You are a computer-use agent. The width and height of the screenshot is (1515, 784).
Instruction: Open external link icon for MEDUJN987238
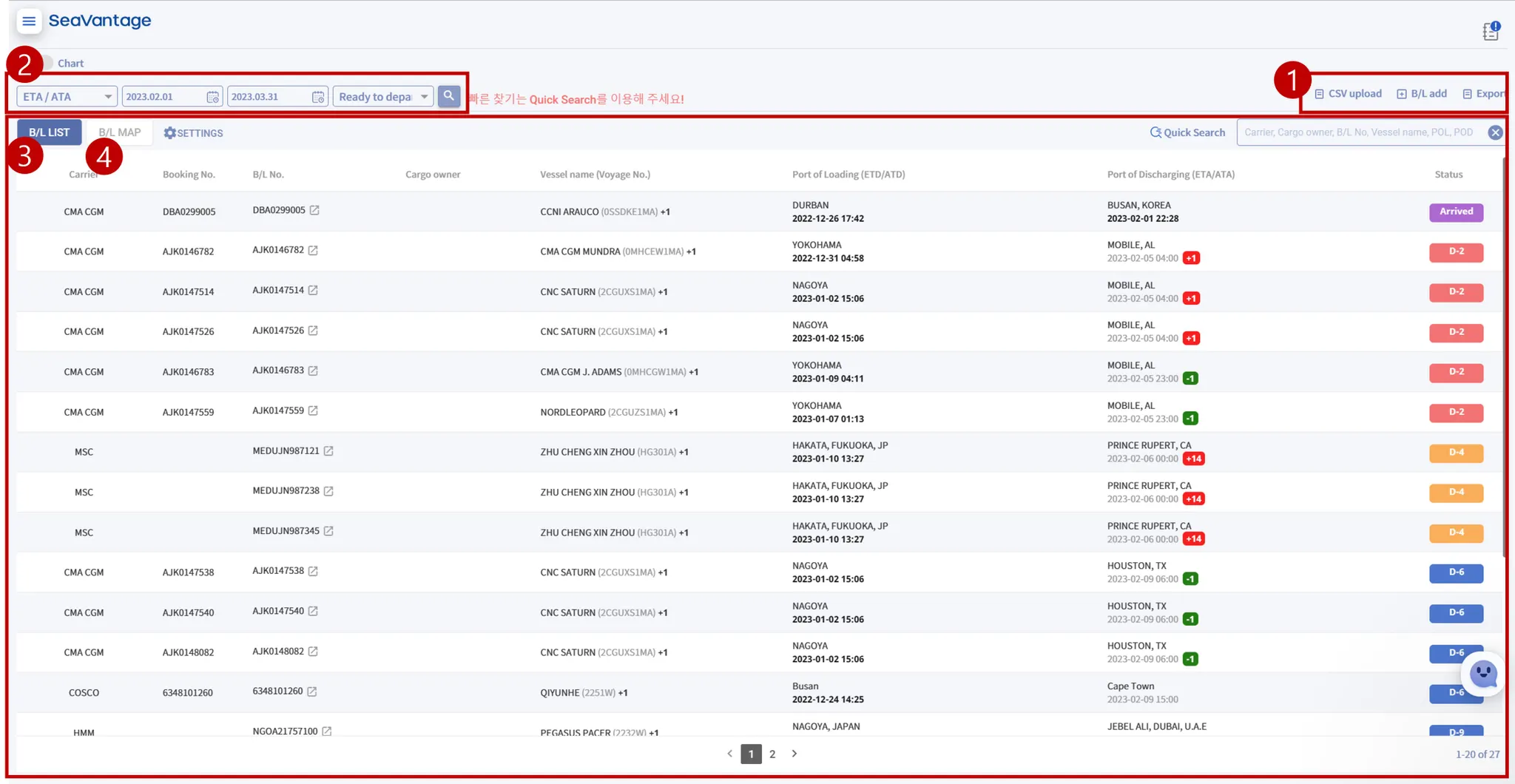(x=328, y=491)
